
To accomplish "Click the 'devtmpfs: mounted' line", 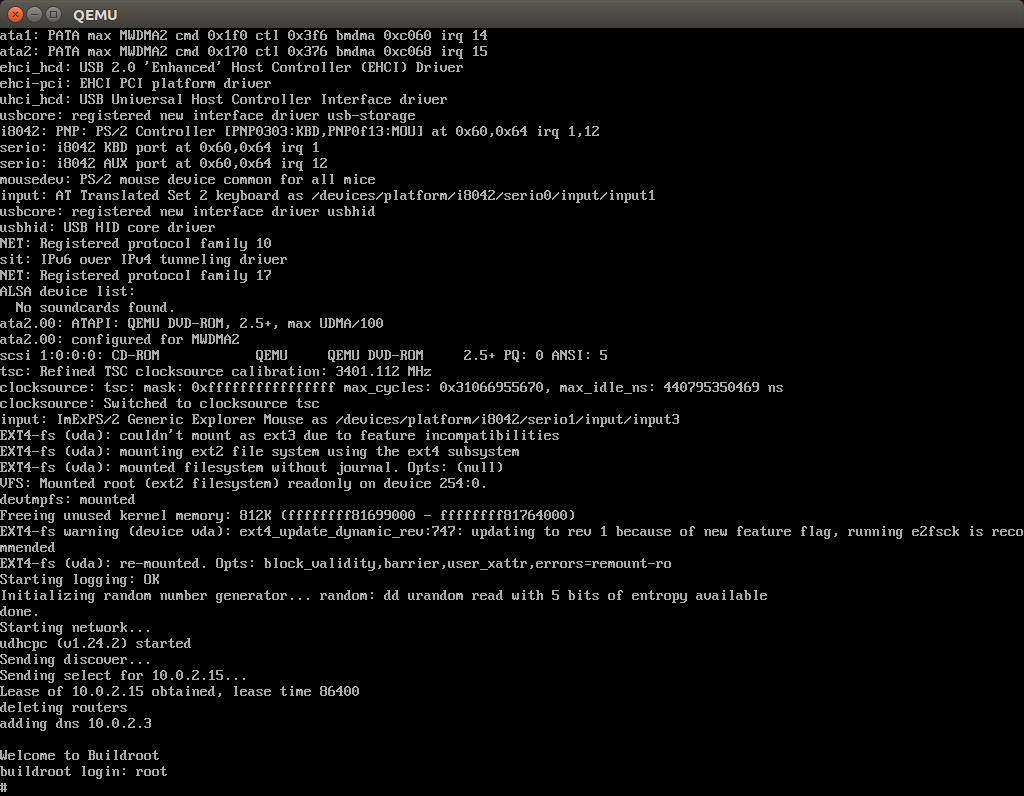I will (x=67, y=500).
